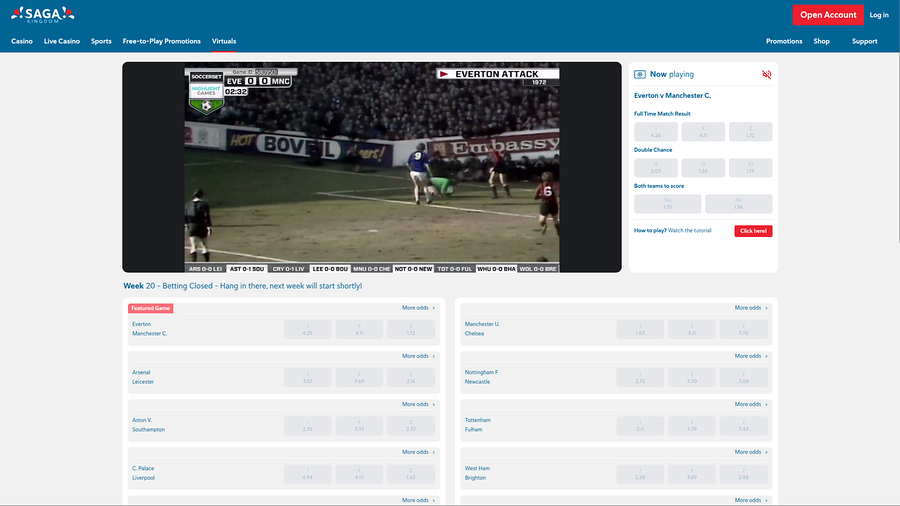Image resolution: width=900 pixels, height=506 pixels.
Task: Select Yes for Both teams to score
Action: point(667,204)
